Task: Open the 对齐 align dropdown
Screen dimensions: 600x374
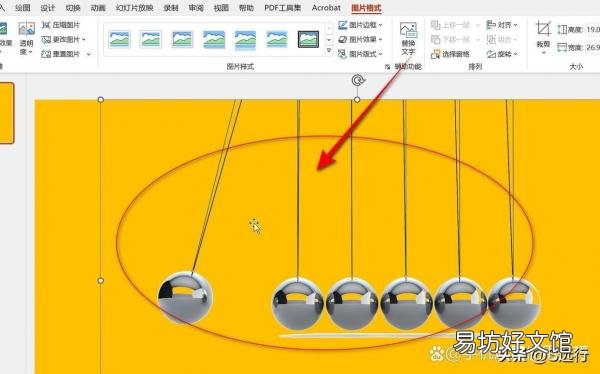Action: pyautogui.click(x=502, y=25)
